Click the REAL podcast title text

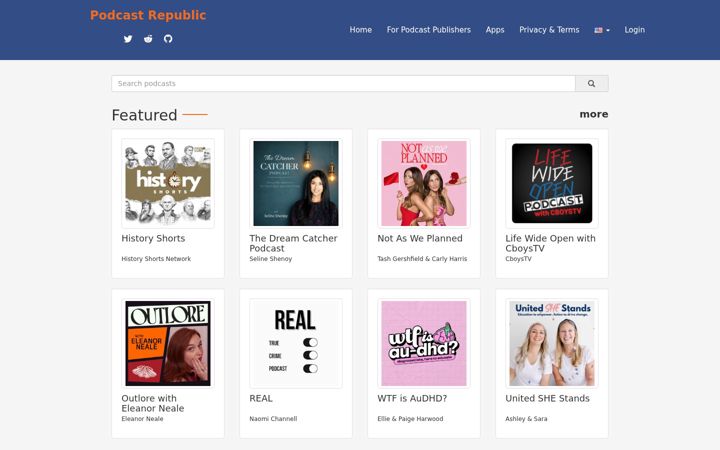tap(261, 398)
